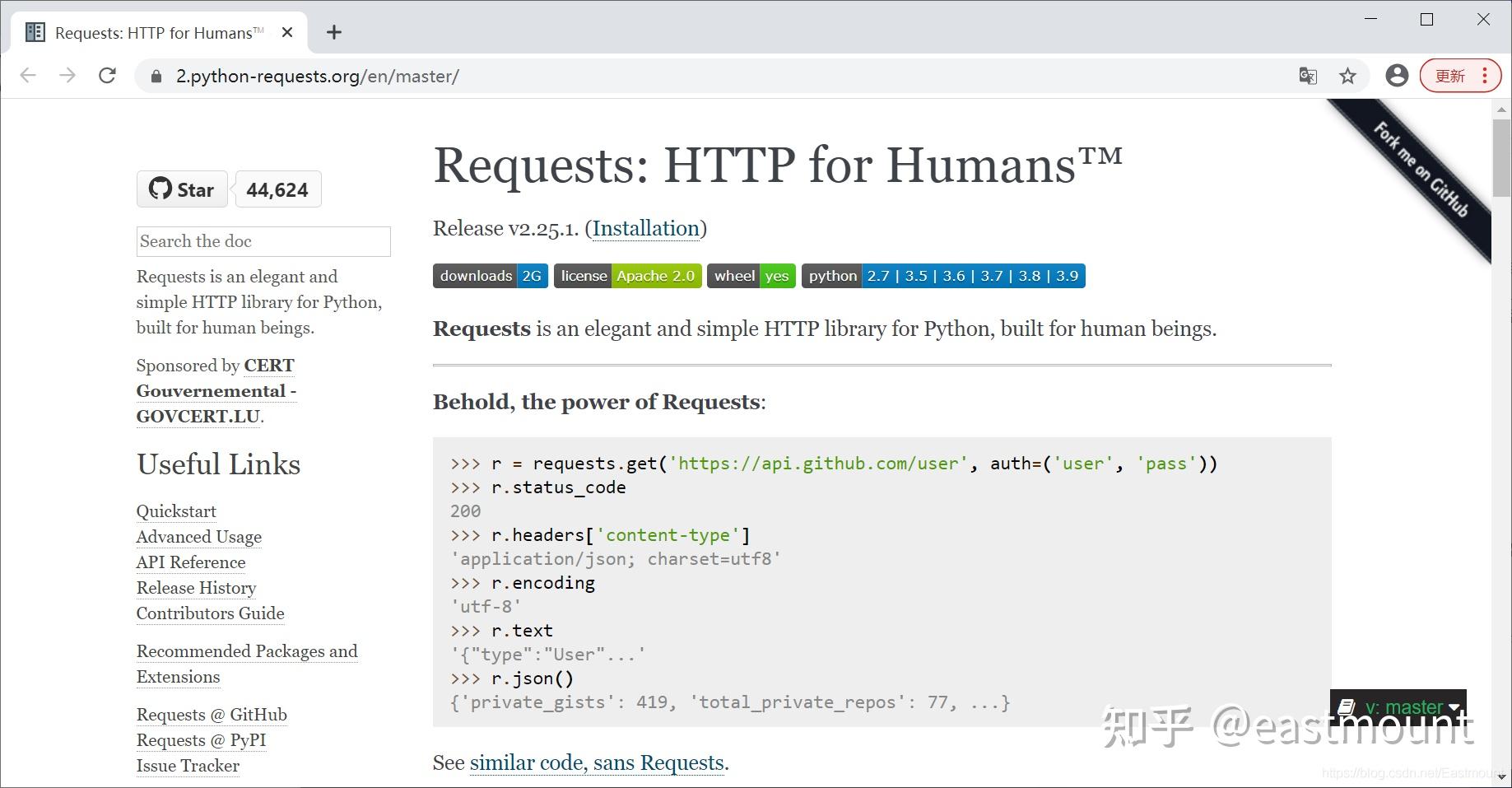Reload the page with refresh icon
The height and width of the screenshot is (788, 1512).
click(107, 76)
